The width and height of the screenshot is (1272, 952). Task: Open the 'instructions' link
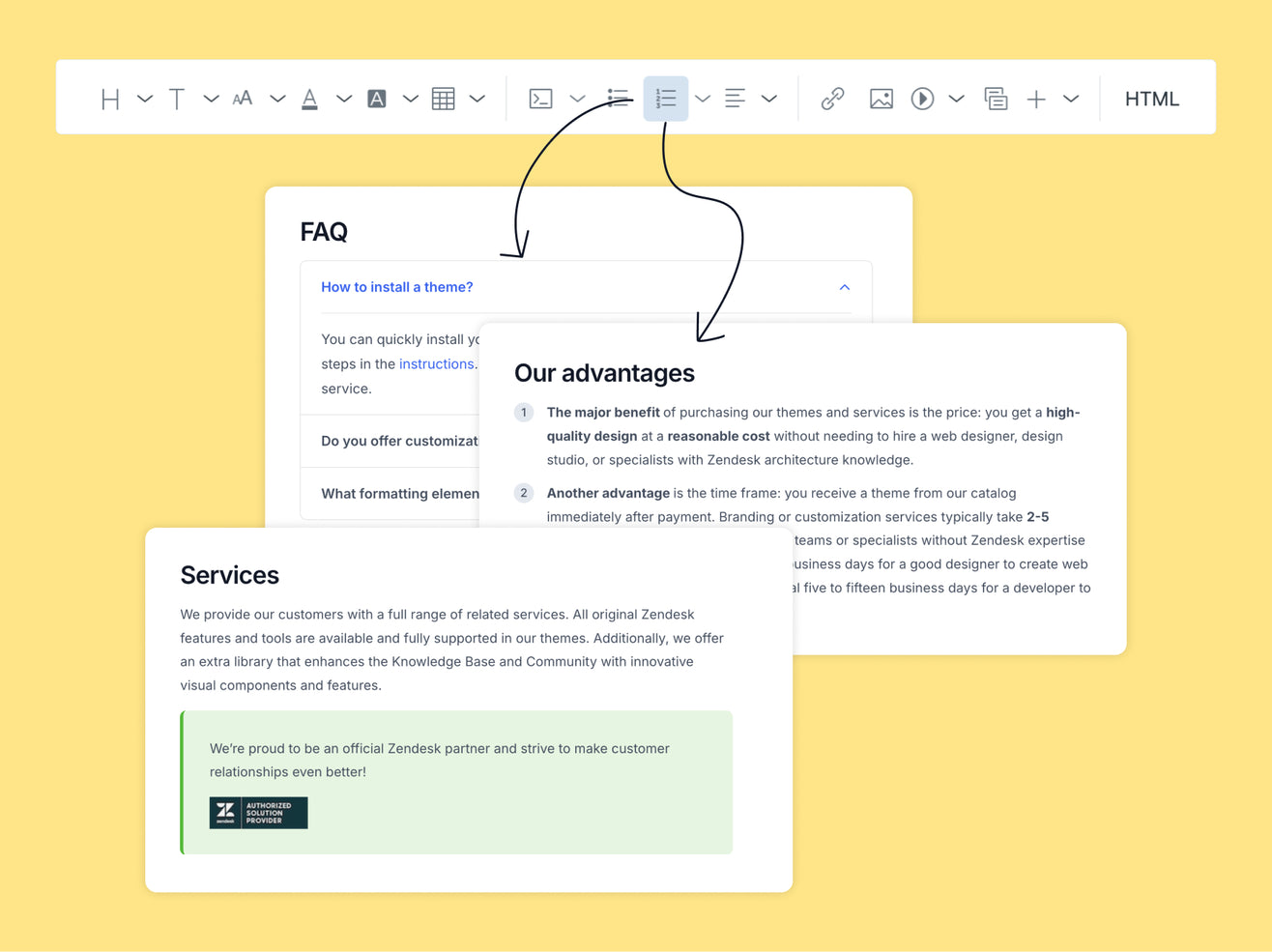(x=436, y=363)
